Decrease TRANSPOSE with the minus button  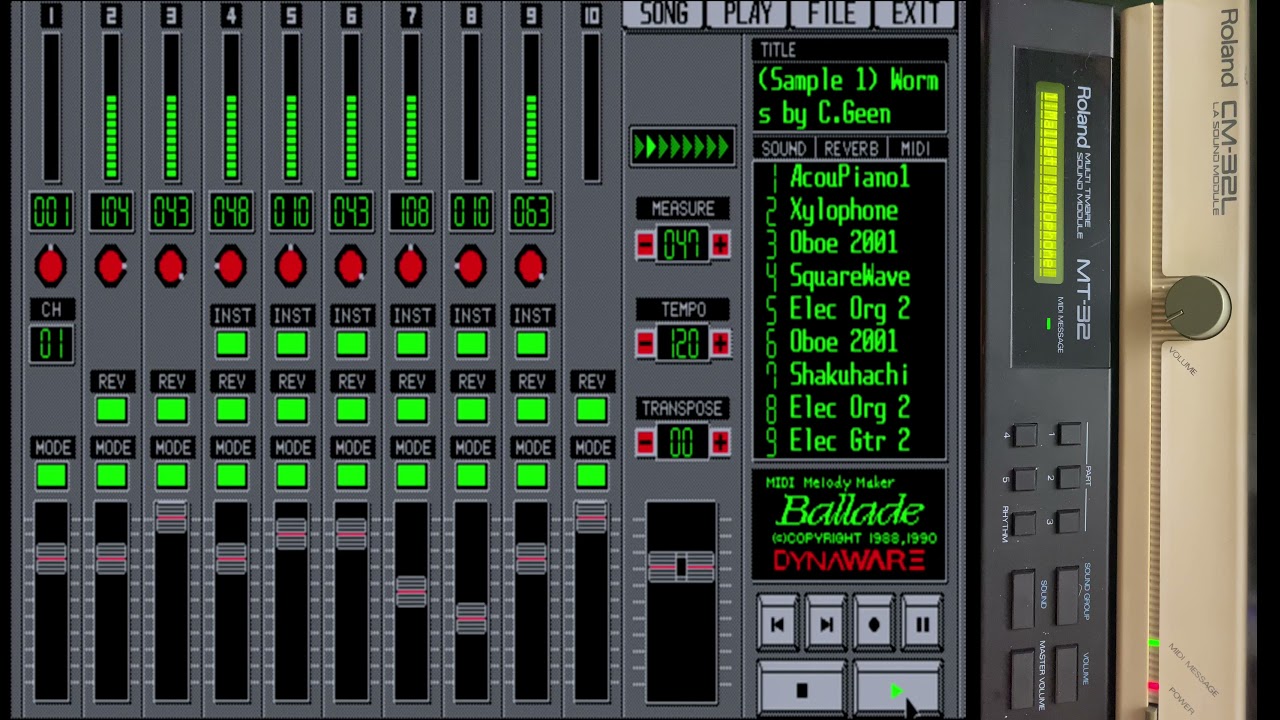pos(646,442)
